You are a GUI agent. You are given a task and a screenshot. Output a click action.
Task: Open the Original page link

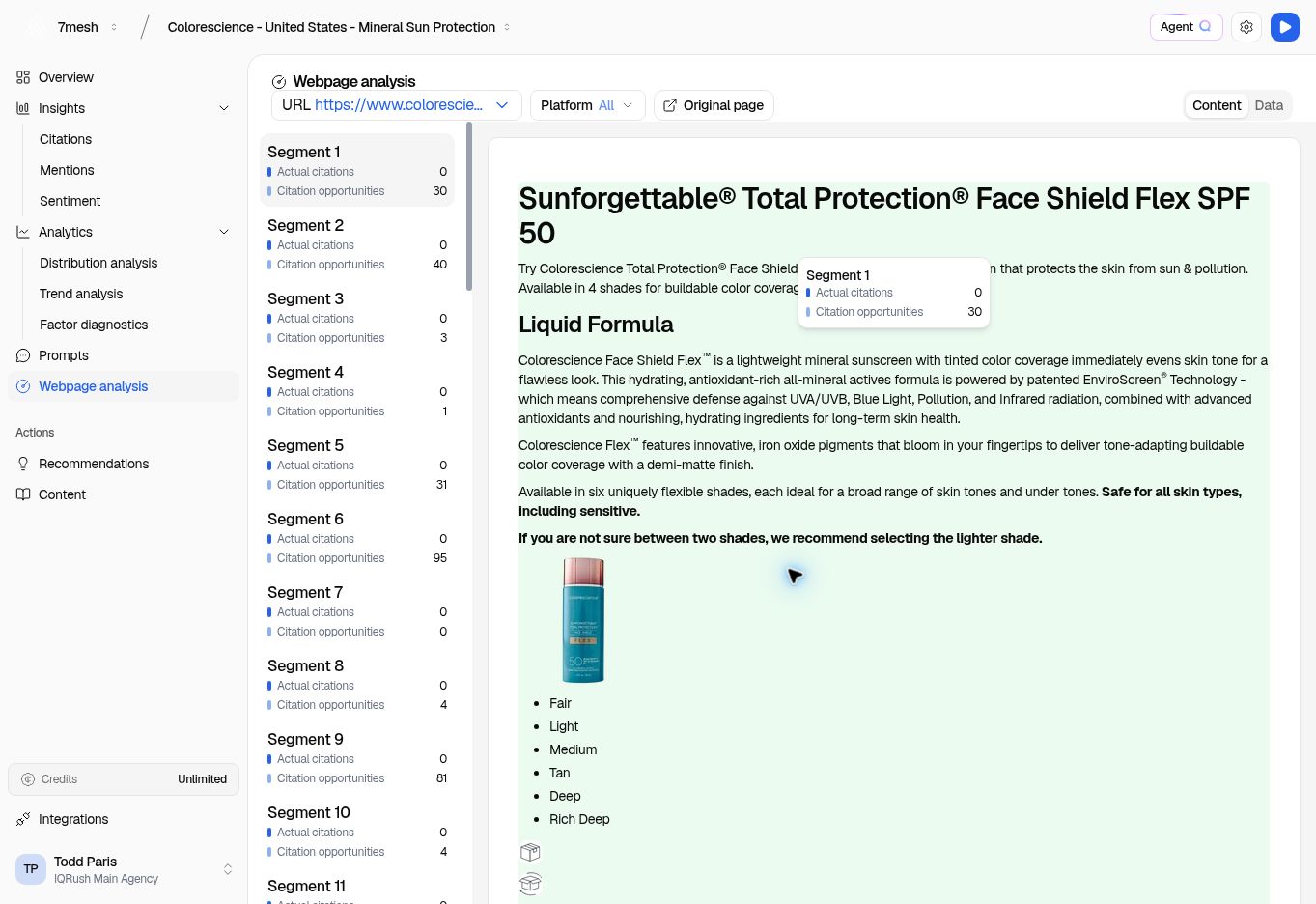(714, 105)
